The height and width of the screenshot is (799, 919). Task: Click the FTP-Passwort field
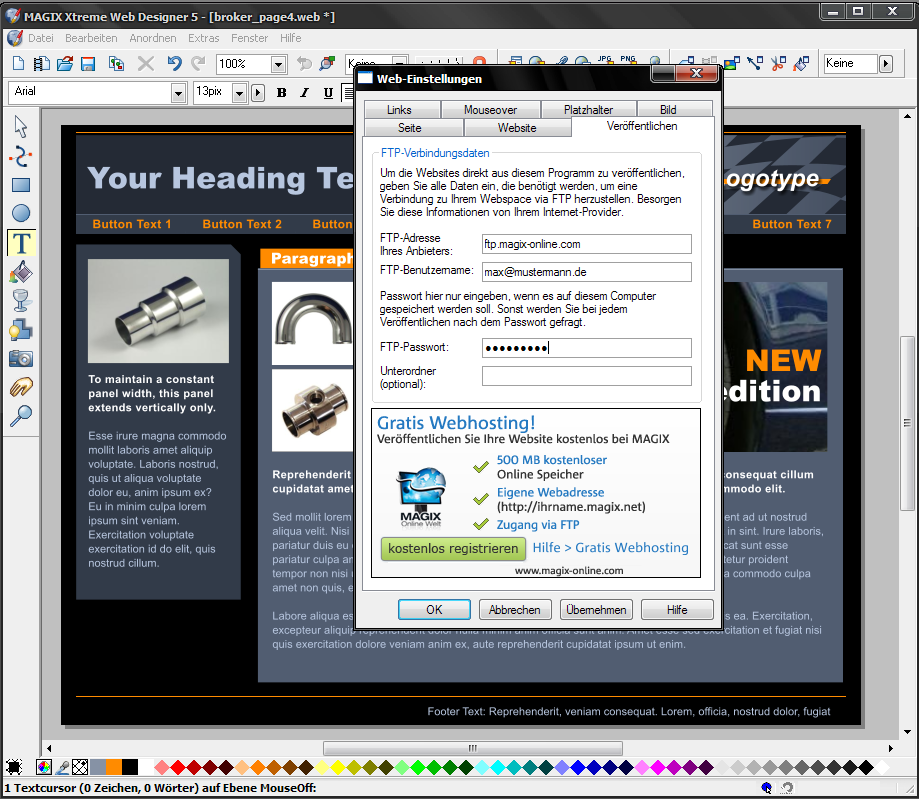(587, 348)
